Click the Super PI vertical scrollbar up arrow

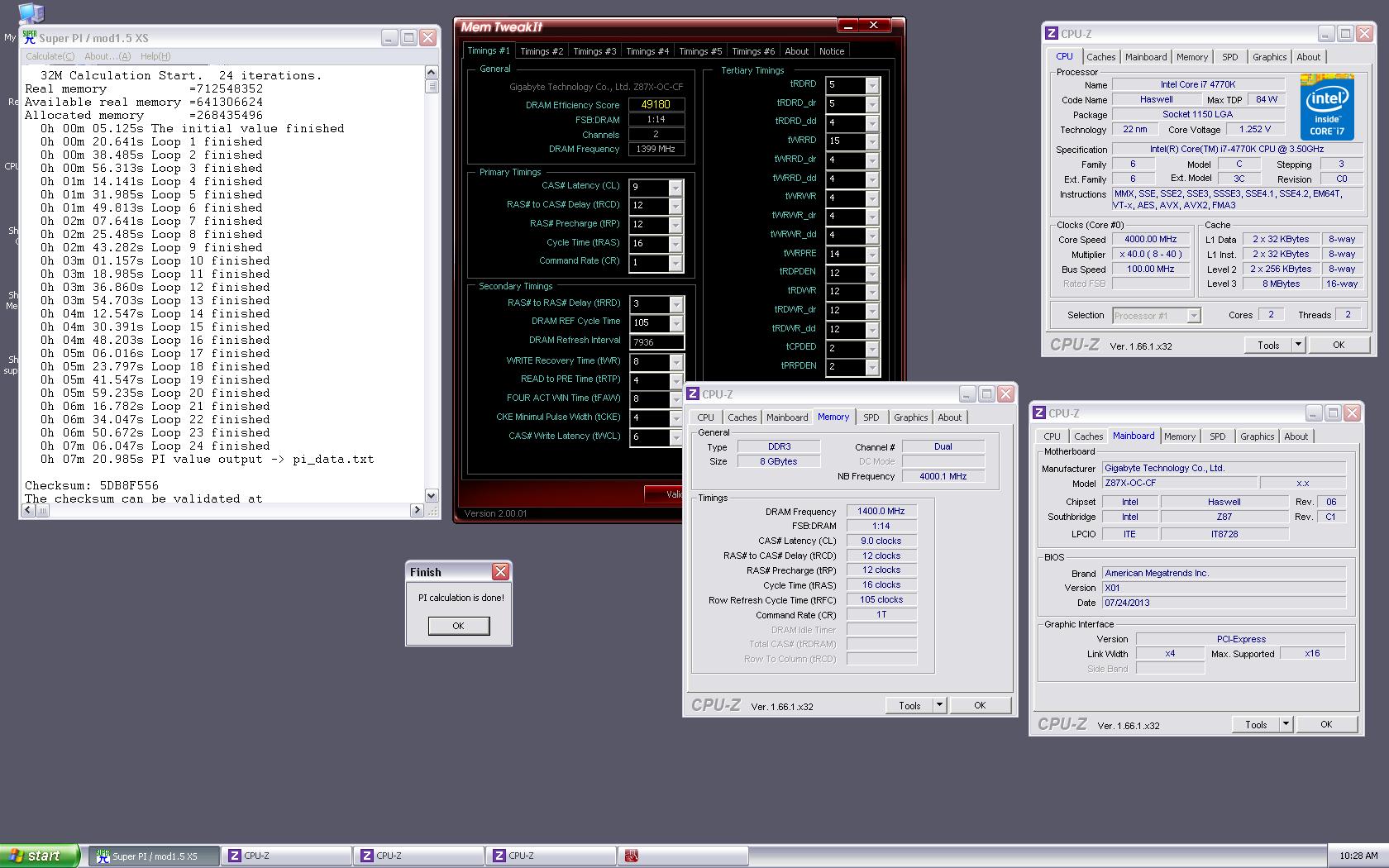click(x=431, y=73)
